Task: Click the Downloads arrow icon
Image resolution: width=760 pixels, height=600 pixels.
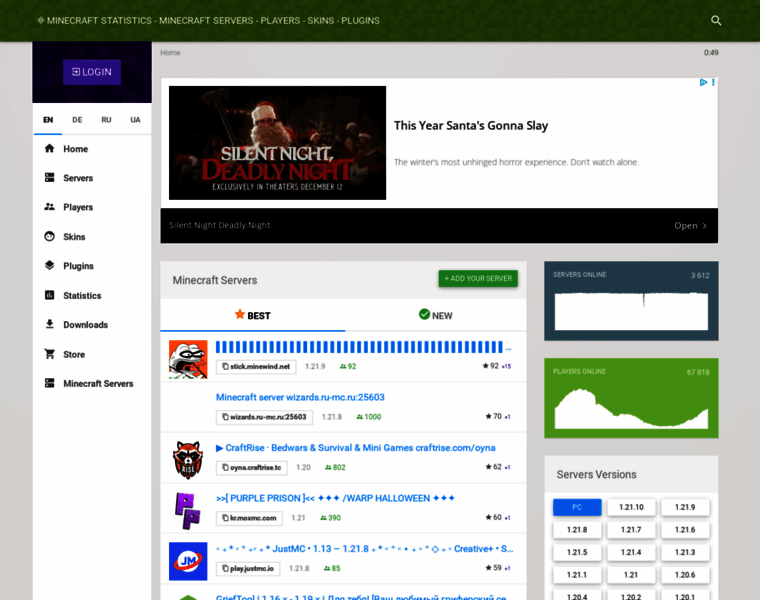Action: coord(49,324)
